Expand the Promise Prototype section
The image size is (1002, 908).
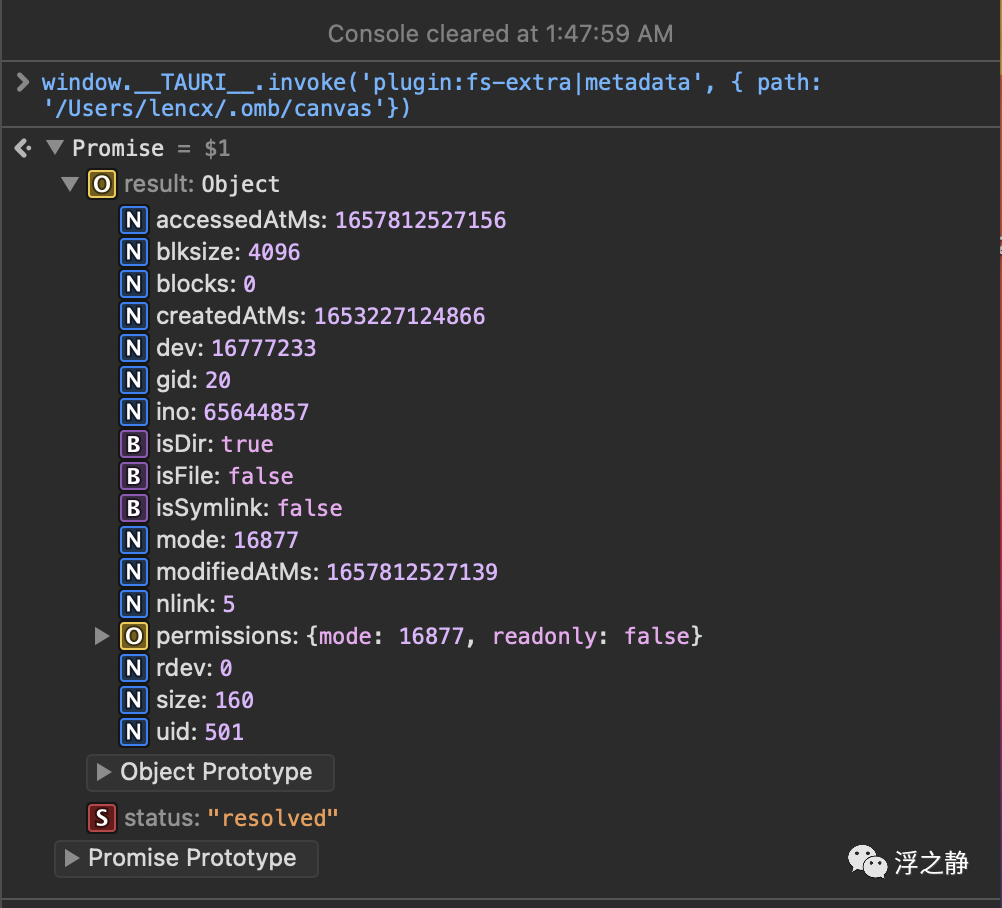[71, 858]
